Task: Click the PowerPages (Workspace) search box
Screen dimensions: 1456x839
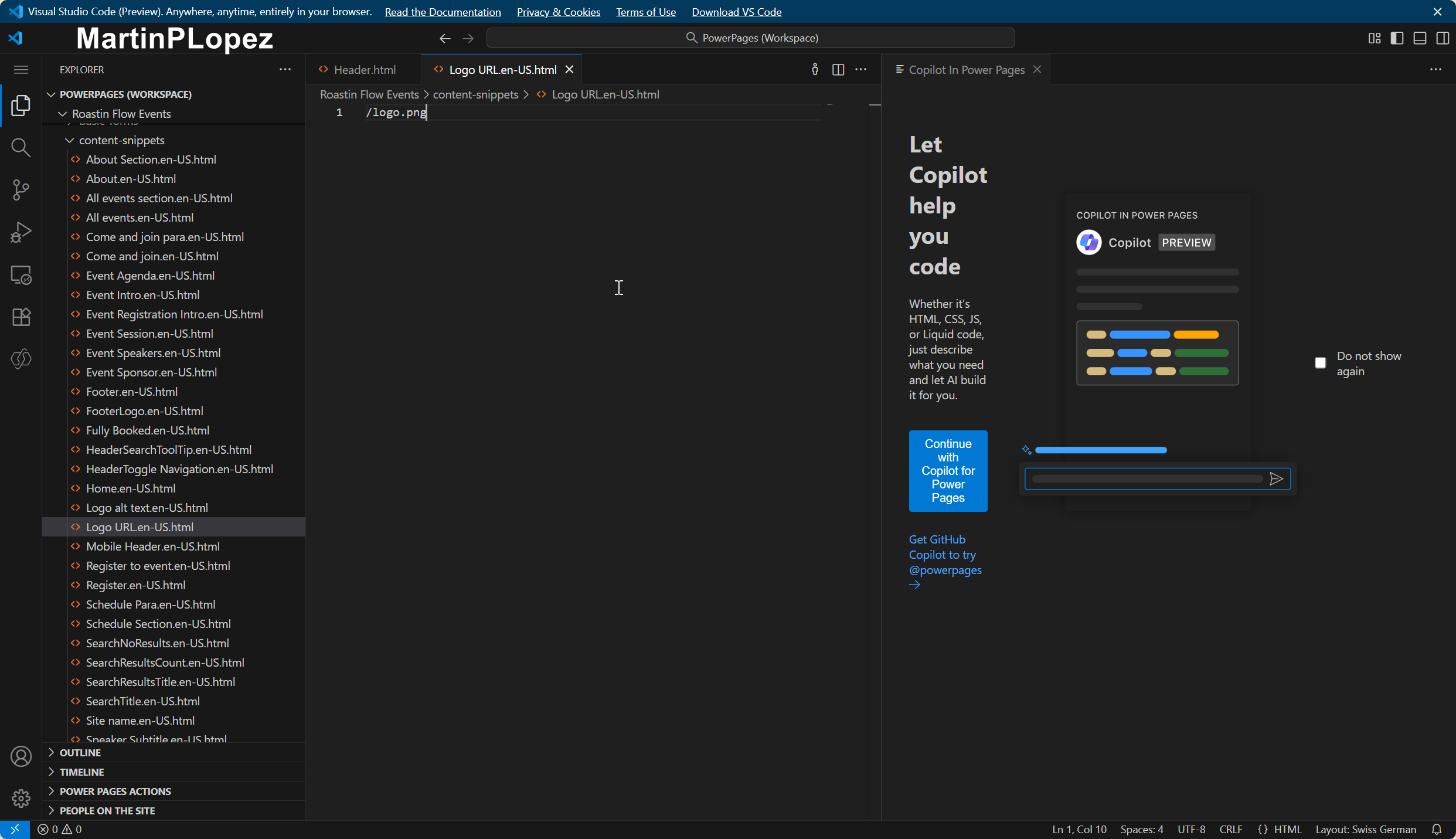Action: point(750,38)
